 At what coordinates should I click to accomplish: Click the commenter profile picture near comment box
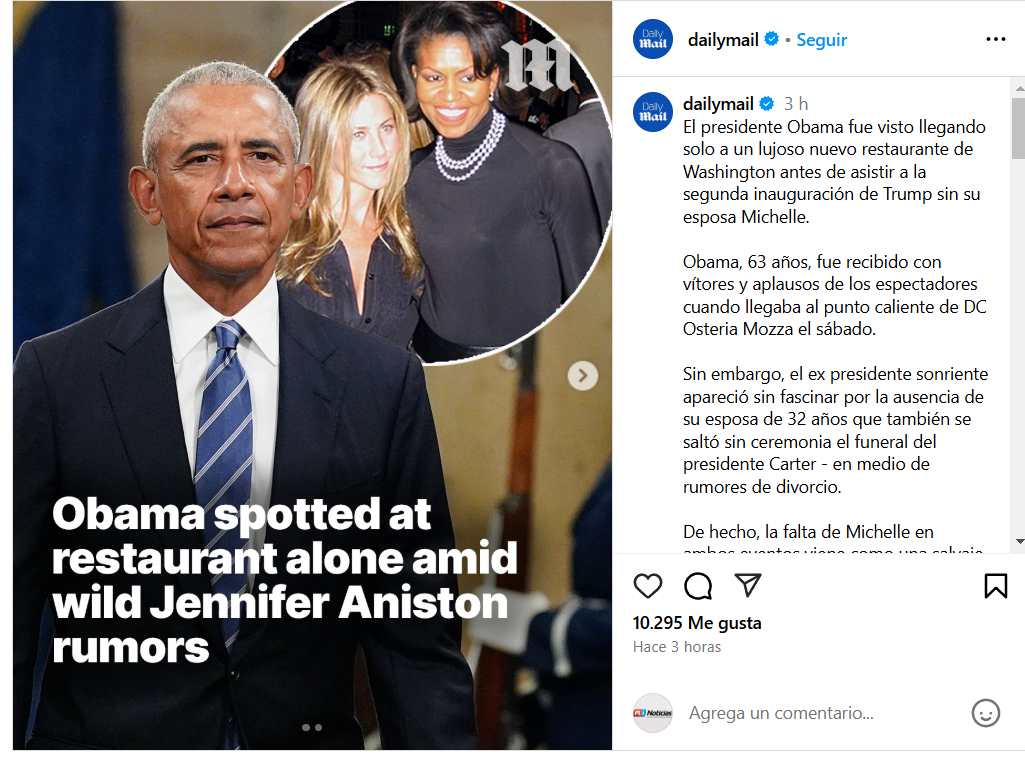[x=653, y=713]
